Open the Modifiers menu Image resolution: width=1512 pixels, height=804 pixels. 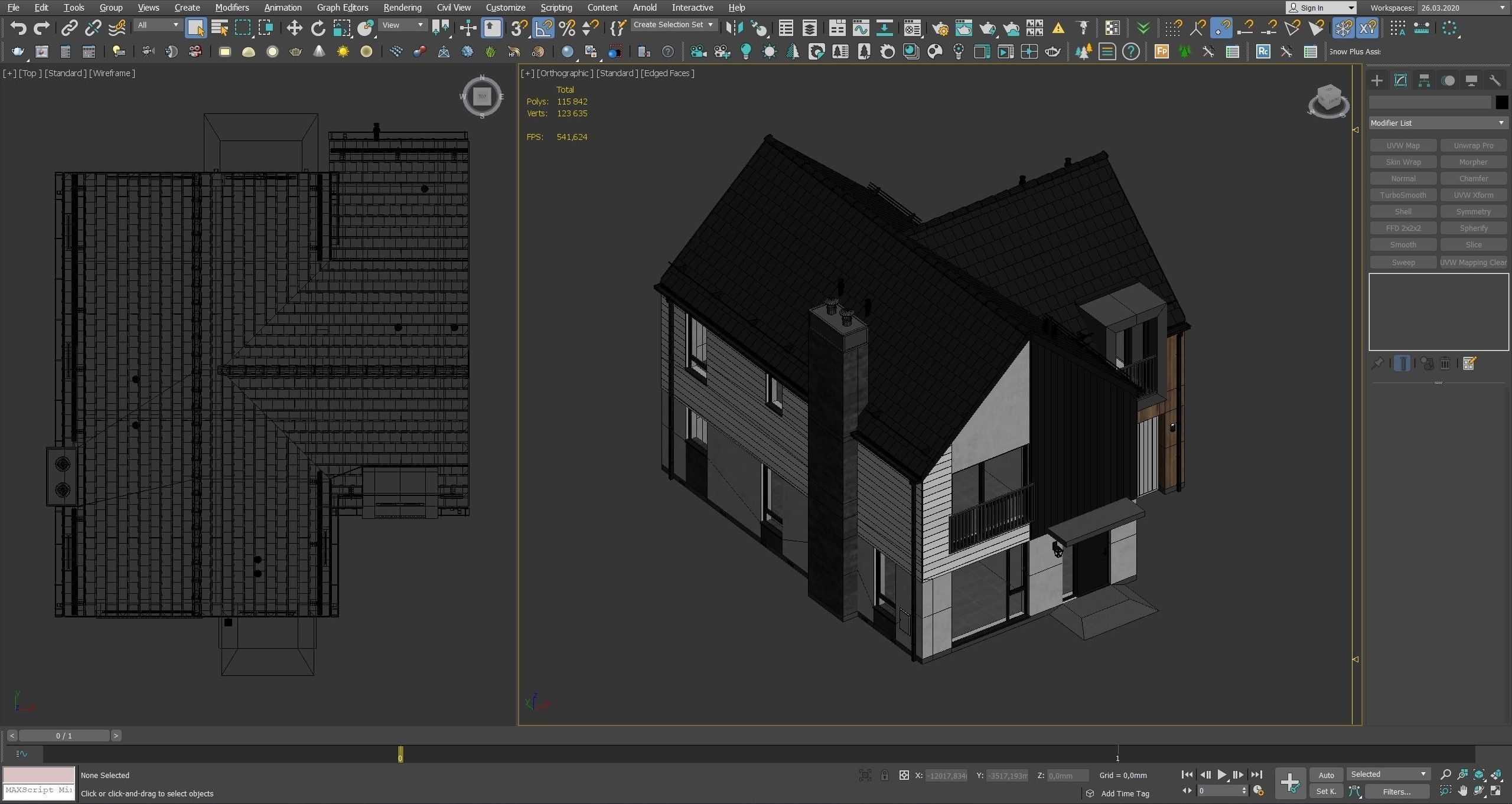pos(232,8)
